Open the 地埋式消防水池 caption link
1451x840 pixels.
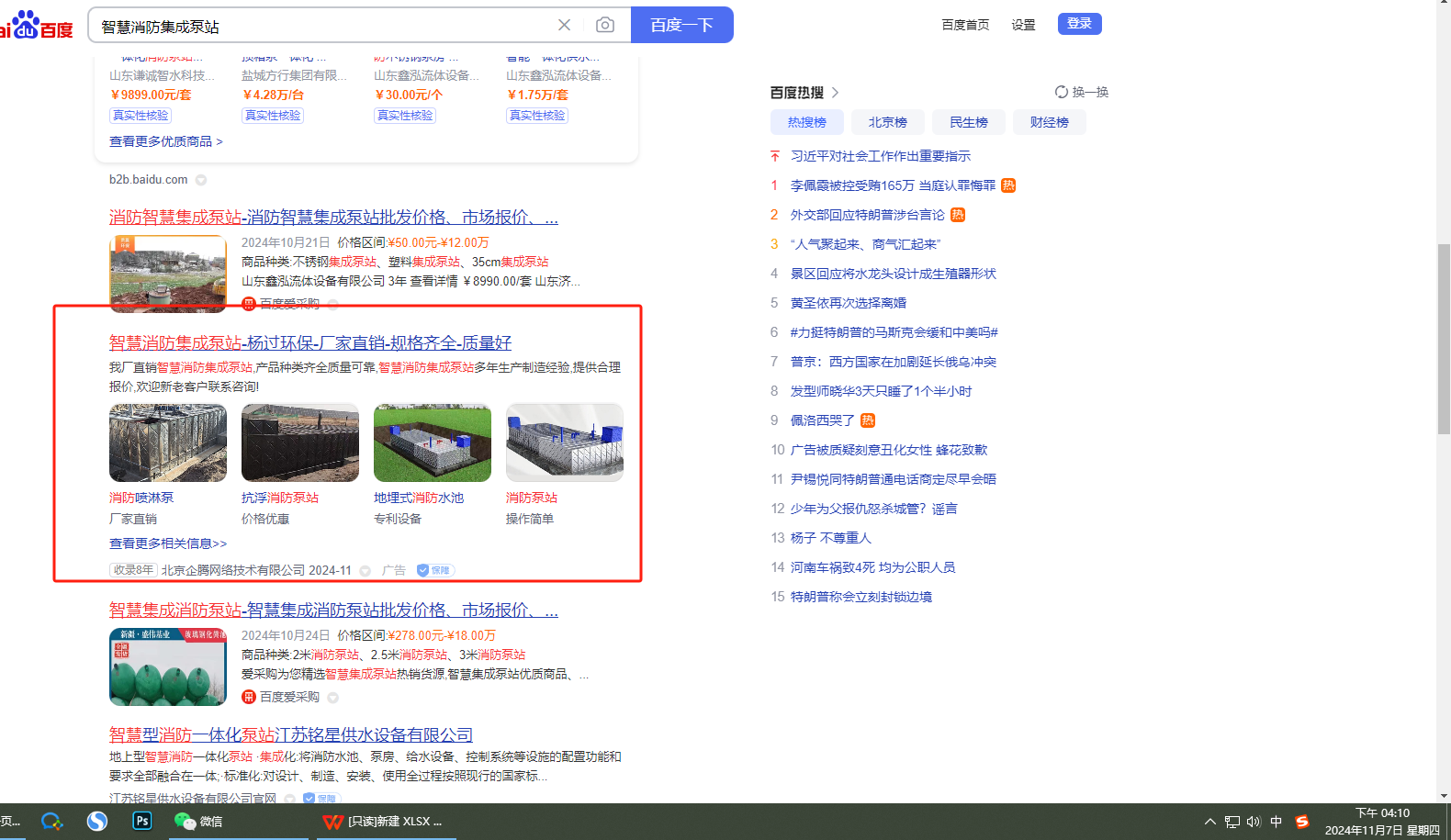tap(419, 498)
